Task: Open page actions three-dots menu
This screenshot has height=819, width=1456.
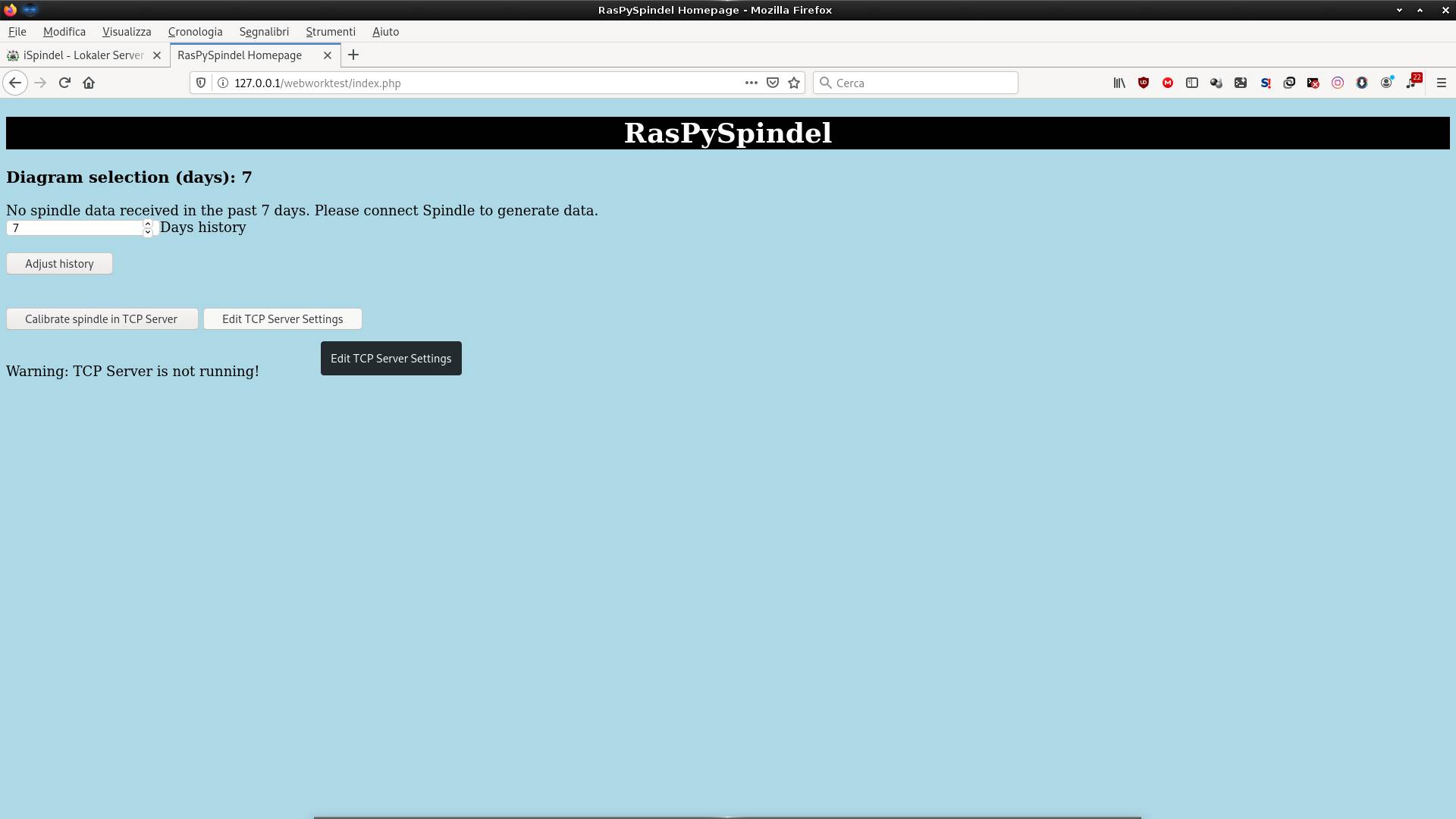Action: [751, 83]
